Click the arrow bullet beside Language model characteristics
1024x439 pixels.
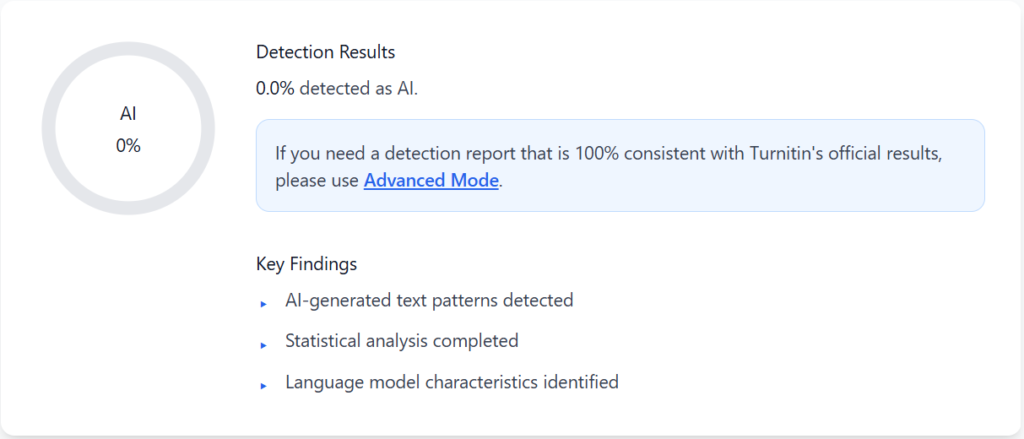pos(263,385)
